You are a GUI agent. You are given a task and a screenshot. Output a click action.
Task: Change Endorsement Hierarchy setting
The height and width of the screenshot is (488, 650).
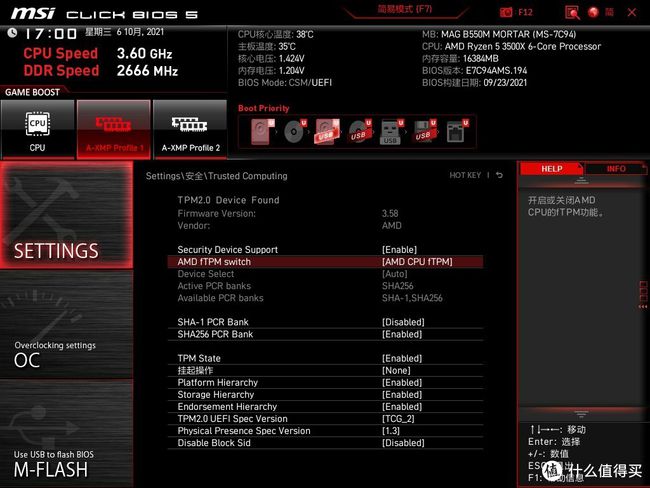pyautogui.click(x=325, y=407)
